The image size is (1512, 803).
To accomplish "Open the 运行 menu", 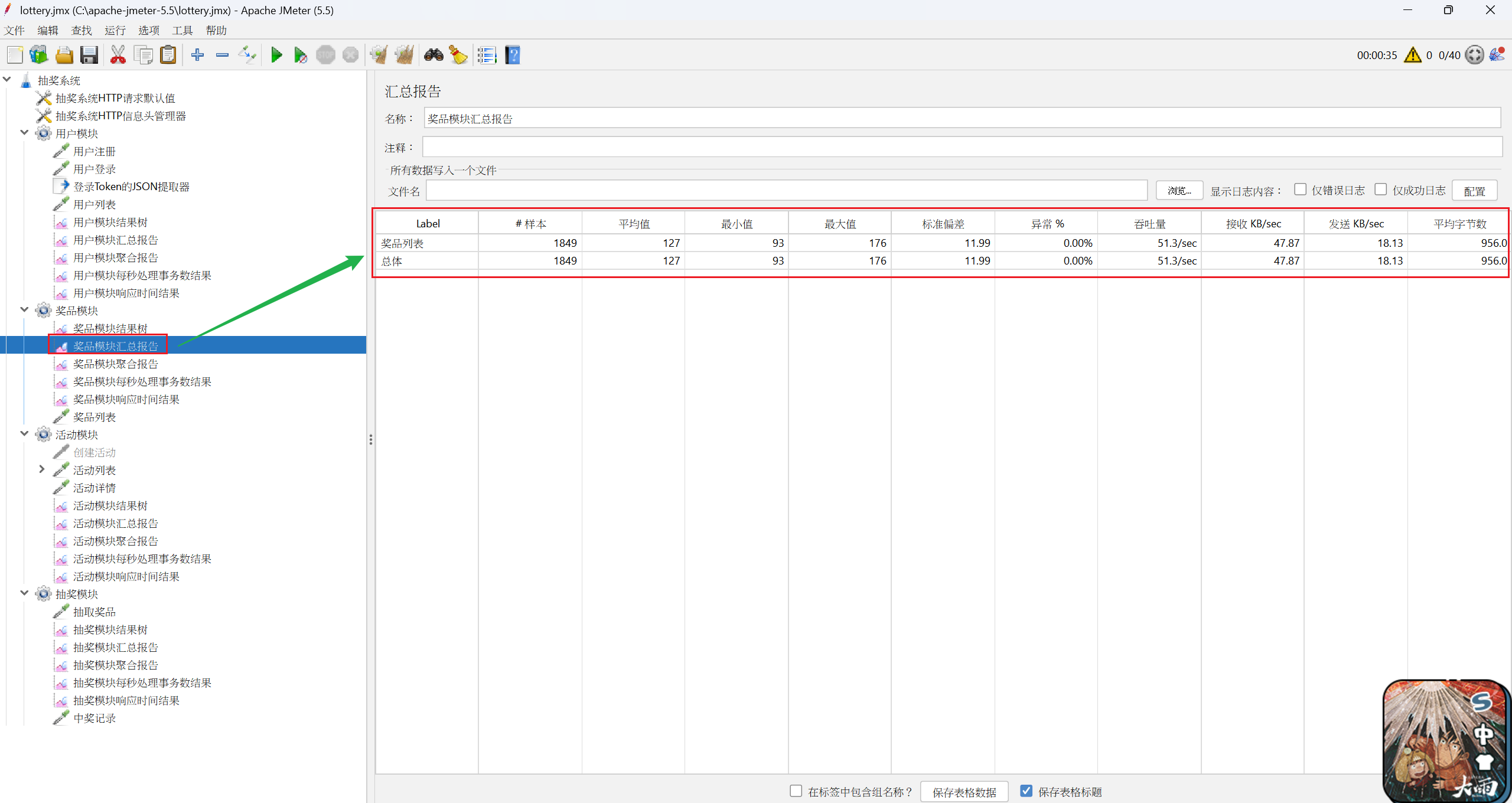I will [x=115, y=30].
